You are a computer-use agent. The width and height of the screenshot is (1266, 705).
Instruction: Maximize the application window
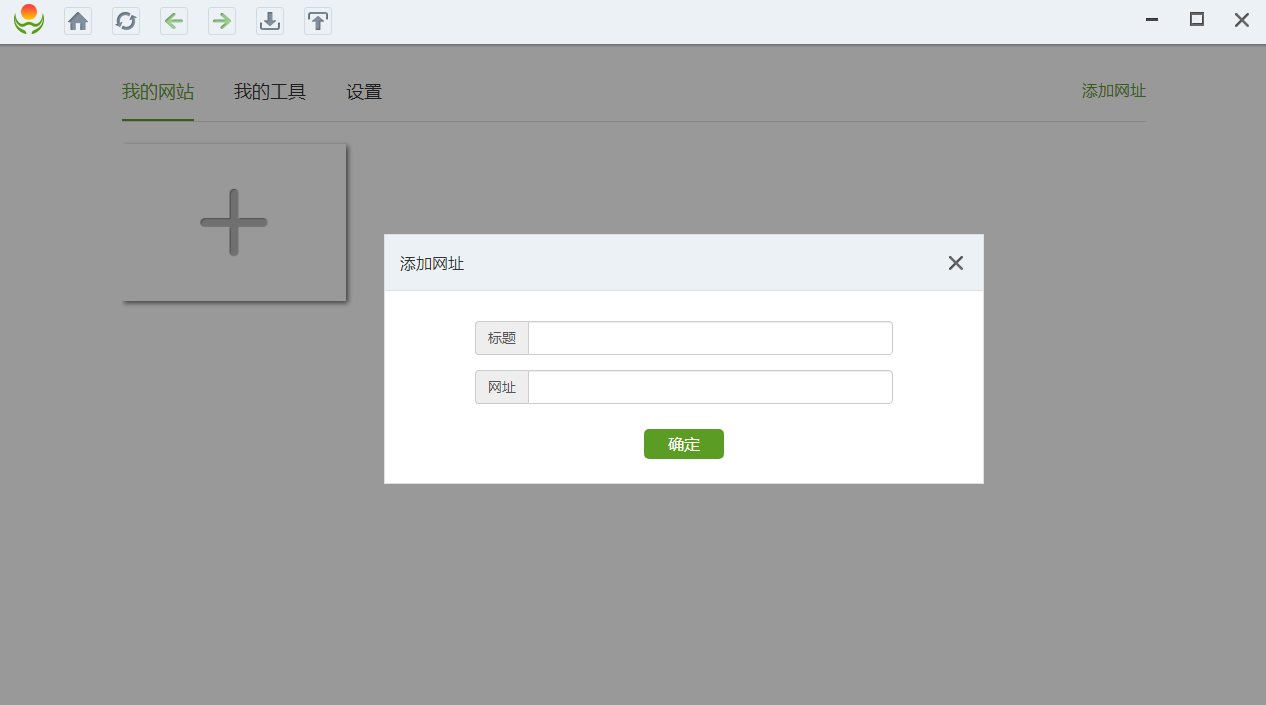point(1197,19)
